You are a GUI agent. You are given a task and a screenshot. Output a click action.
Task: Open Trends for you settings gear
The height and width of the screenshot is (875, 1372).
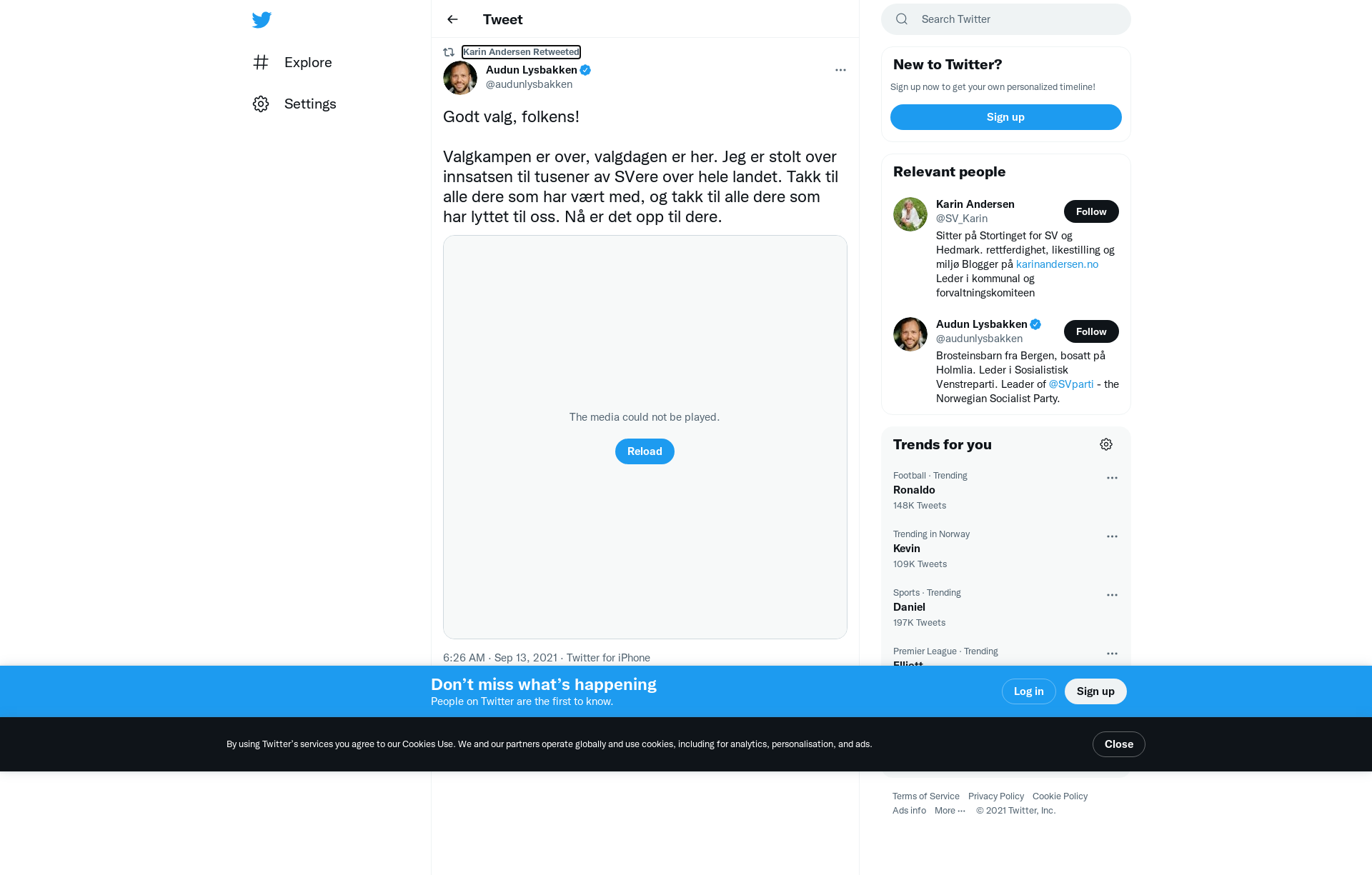(x=1106, y=444)
